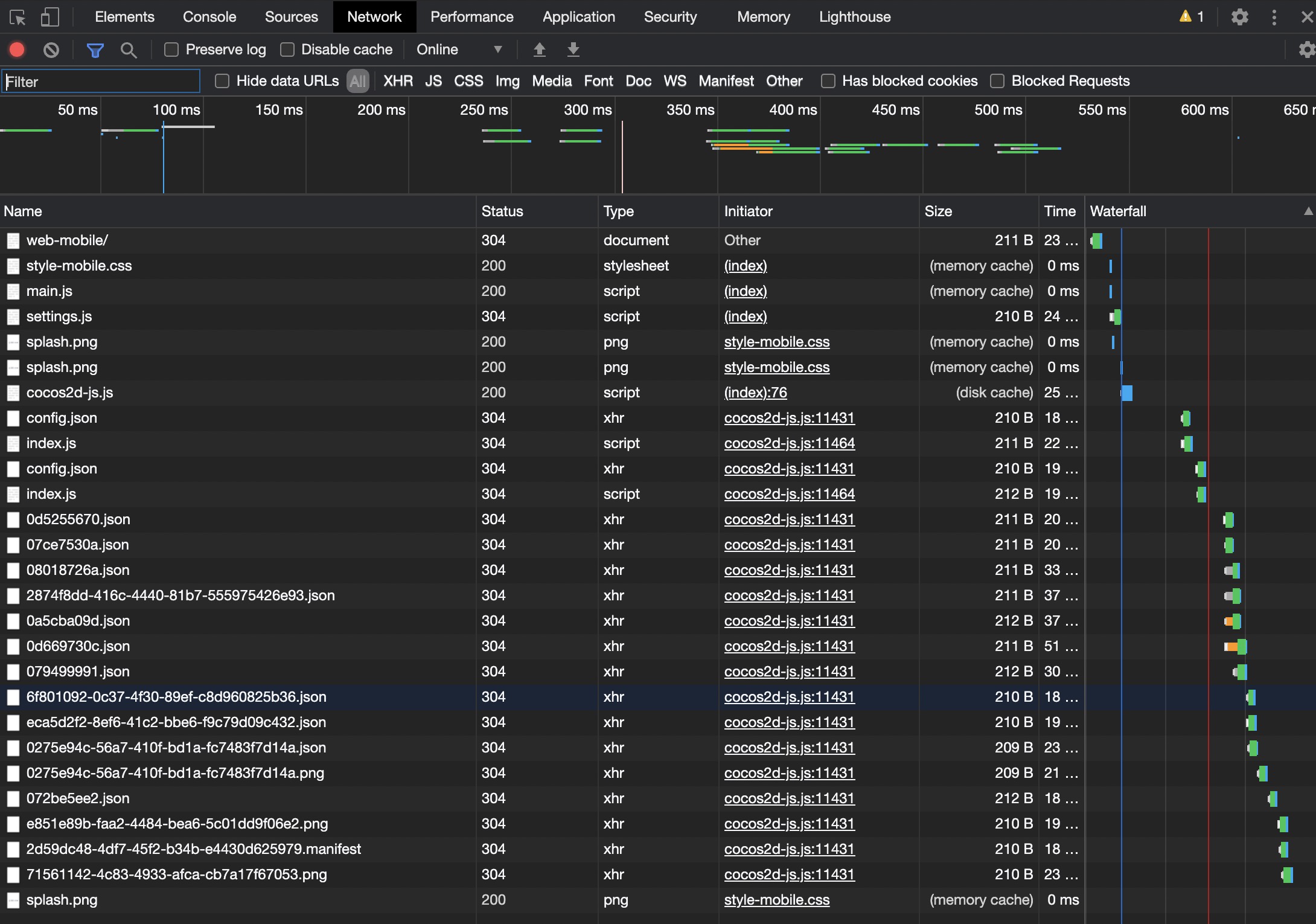Open initiator link cocos2d-js.js:11464 for index.js
This screenshot has width=1316, height=924.
tap(789, 443)
